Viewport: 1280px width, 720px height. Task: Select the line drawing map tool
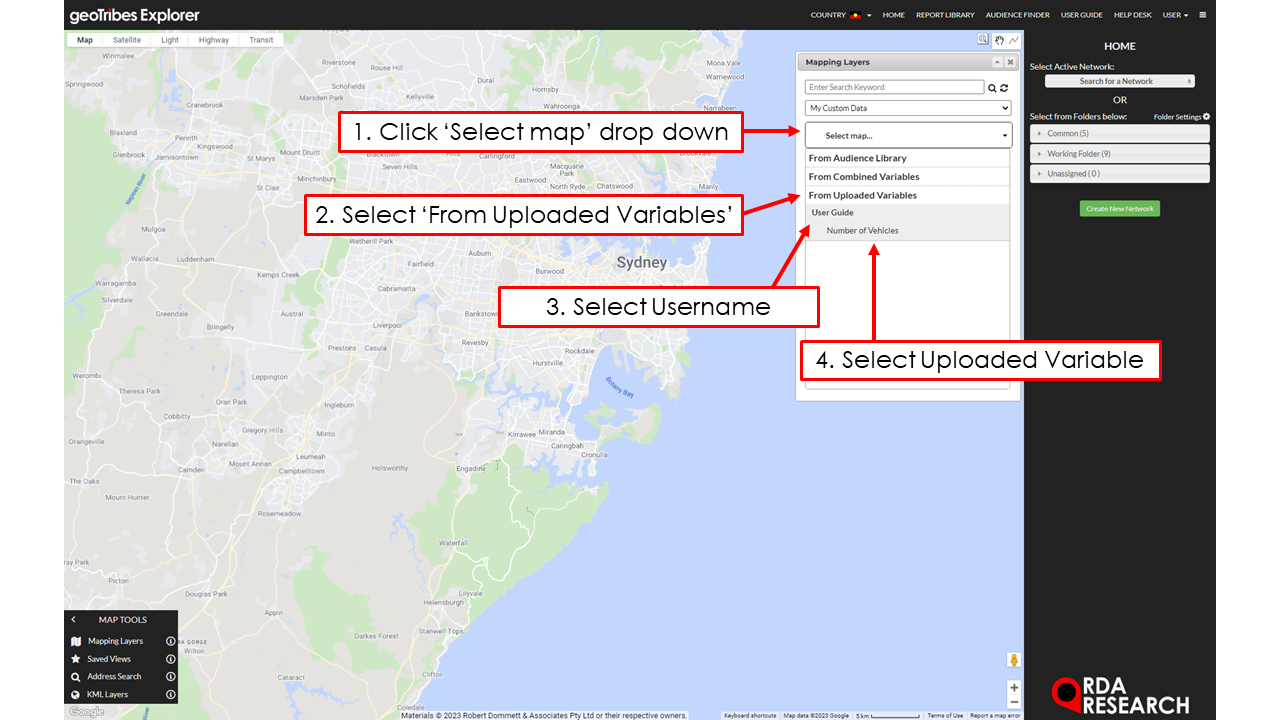(x=1014, y=40)
